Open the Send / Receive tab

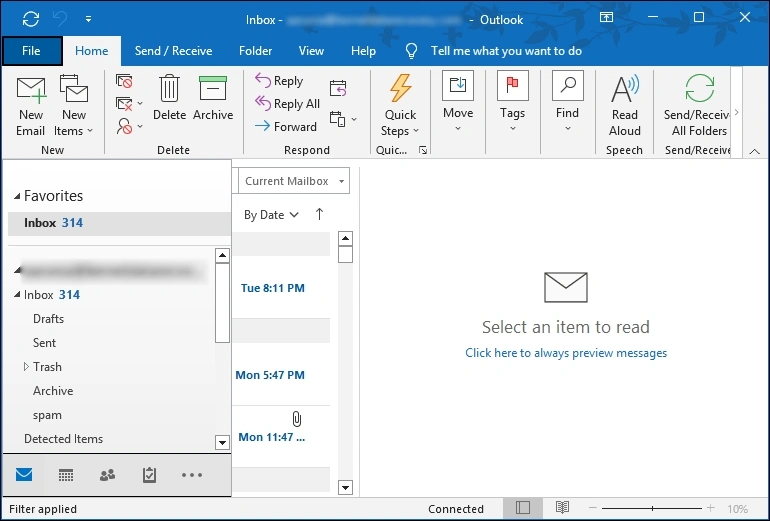(173, 51)
